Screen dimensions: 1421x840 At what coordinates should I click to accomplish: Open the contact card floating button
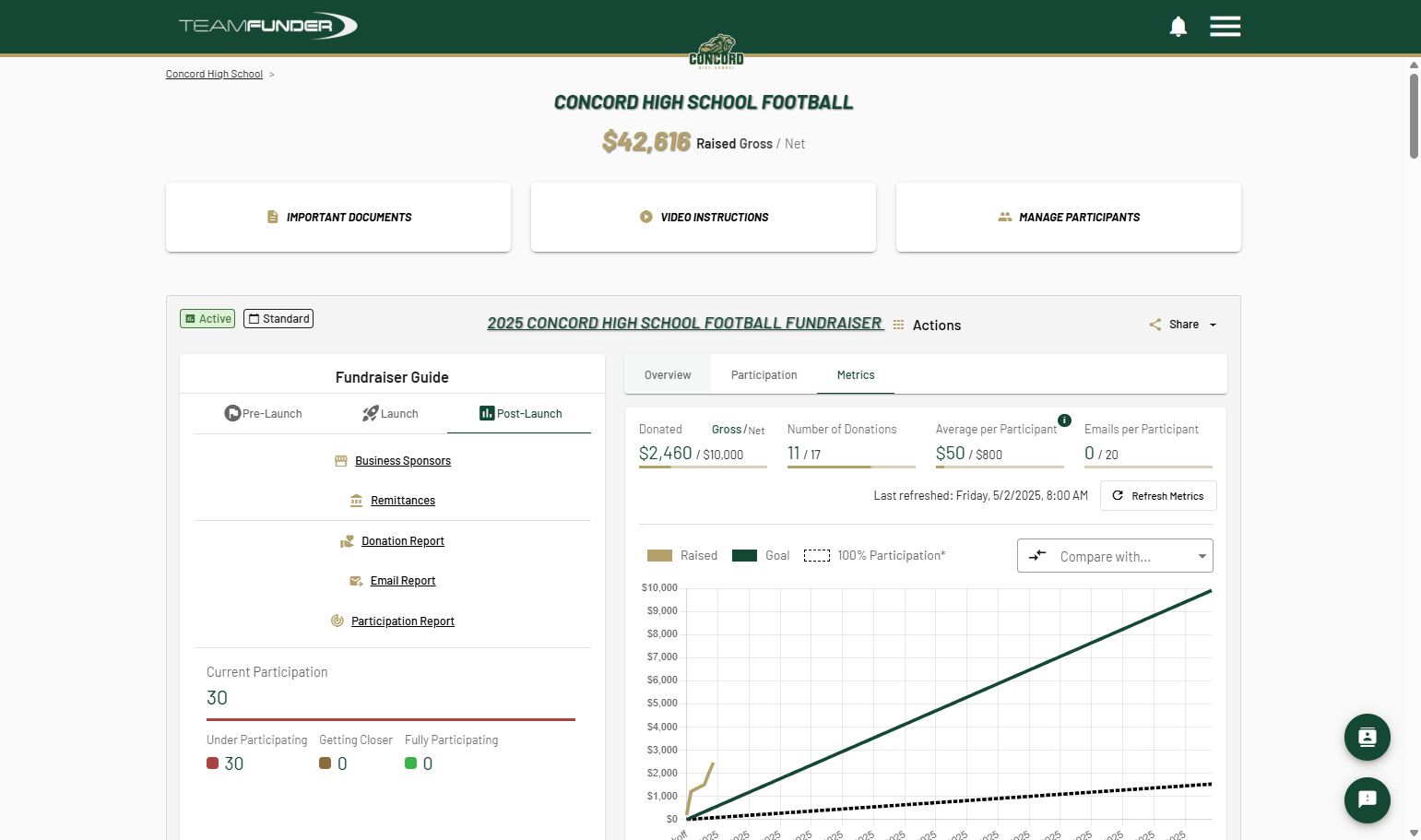pos(1367,737)
